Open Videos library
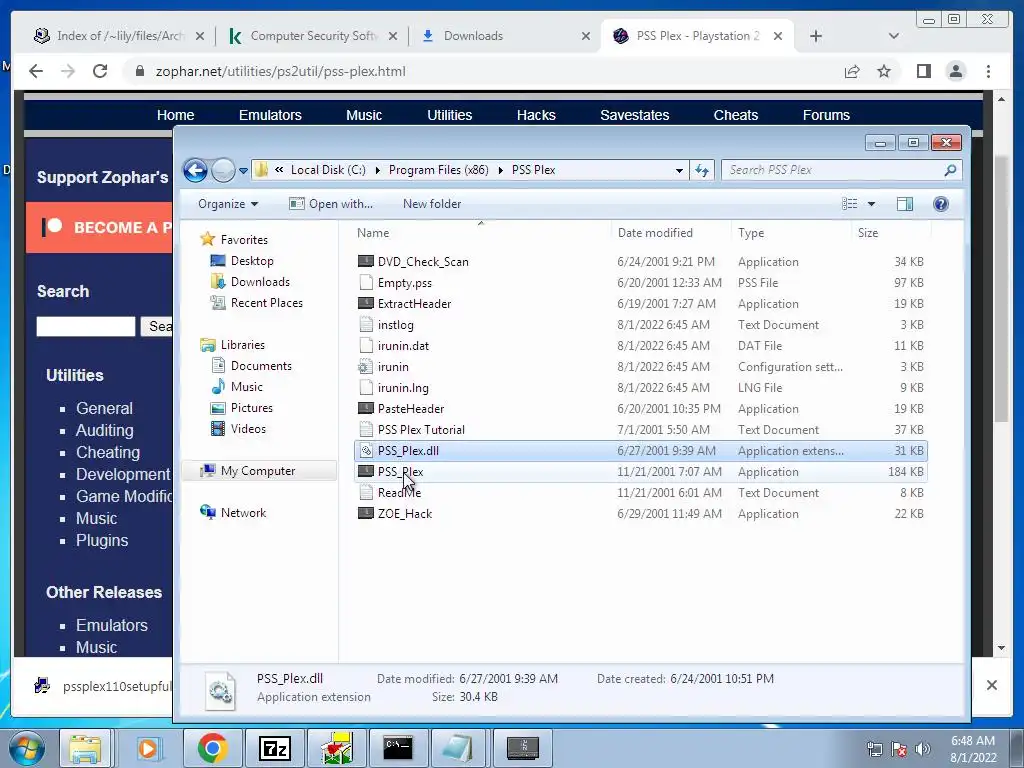The height and width of the screenshot is (768, 1024). tap(248, 428)
